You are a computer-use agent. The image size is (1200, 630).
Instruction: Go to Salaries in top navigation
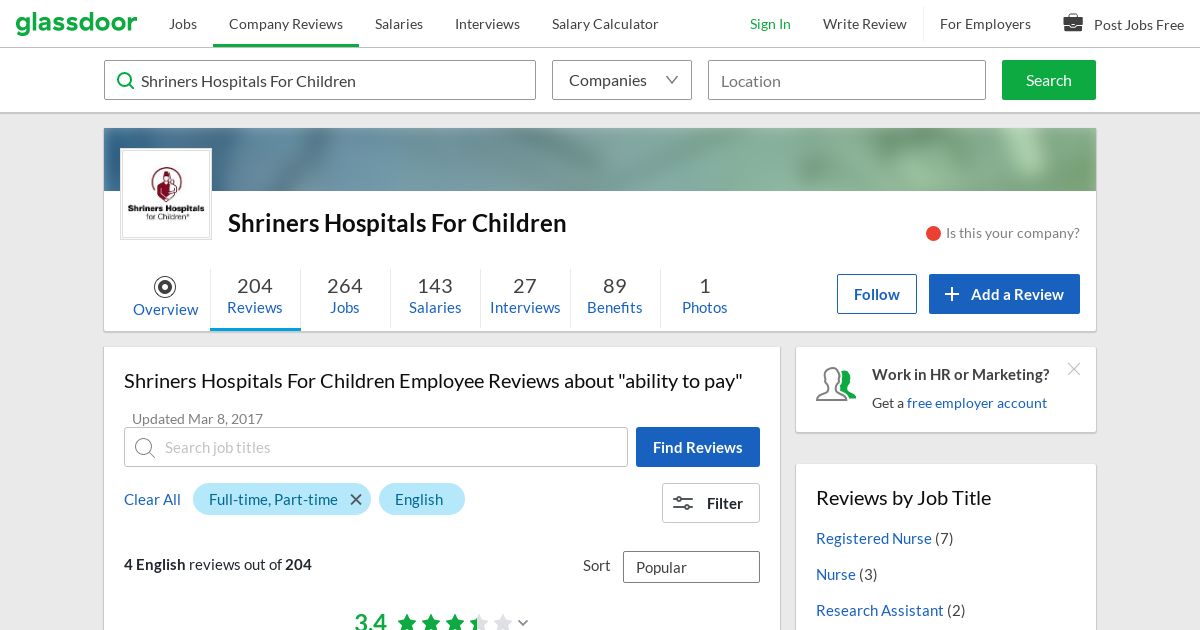[399, 23]
